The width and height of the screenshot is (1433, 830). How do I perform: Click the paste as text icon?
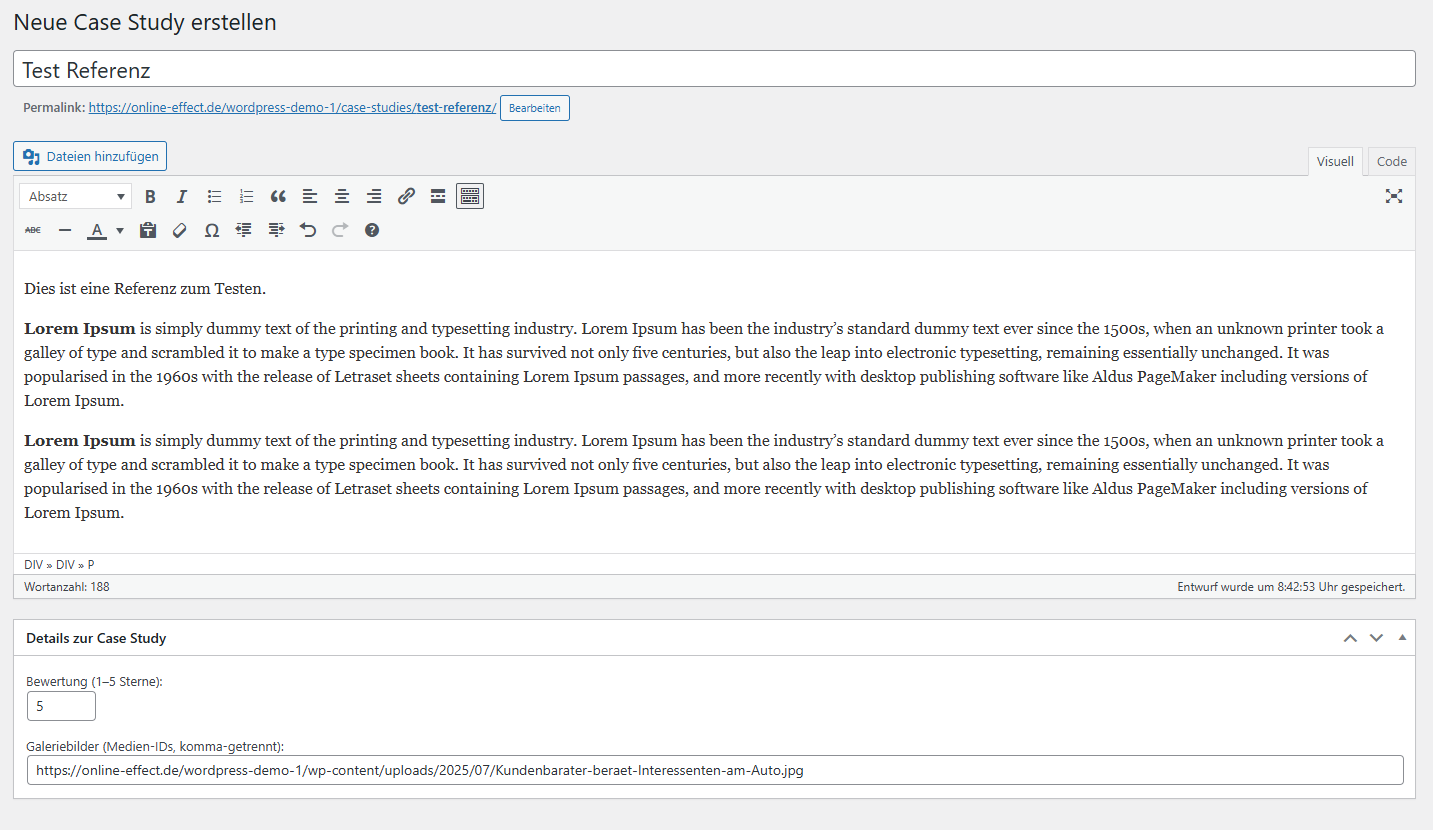tap(148, 230)
